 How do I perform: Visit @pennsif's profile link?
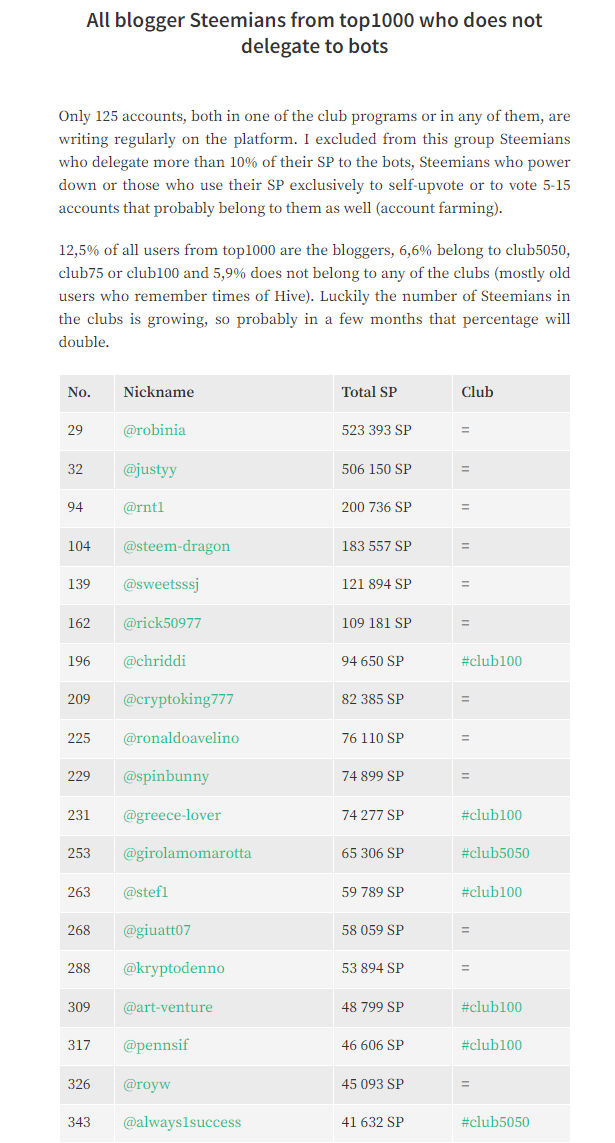click(x=155, y=1045)
